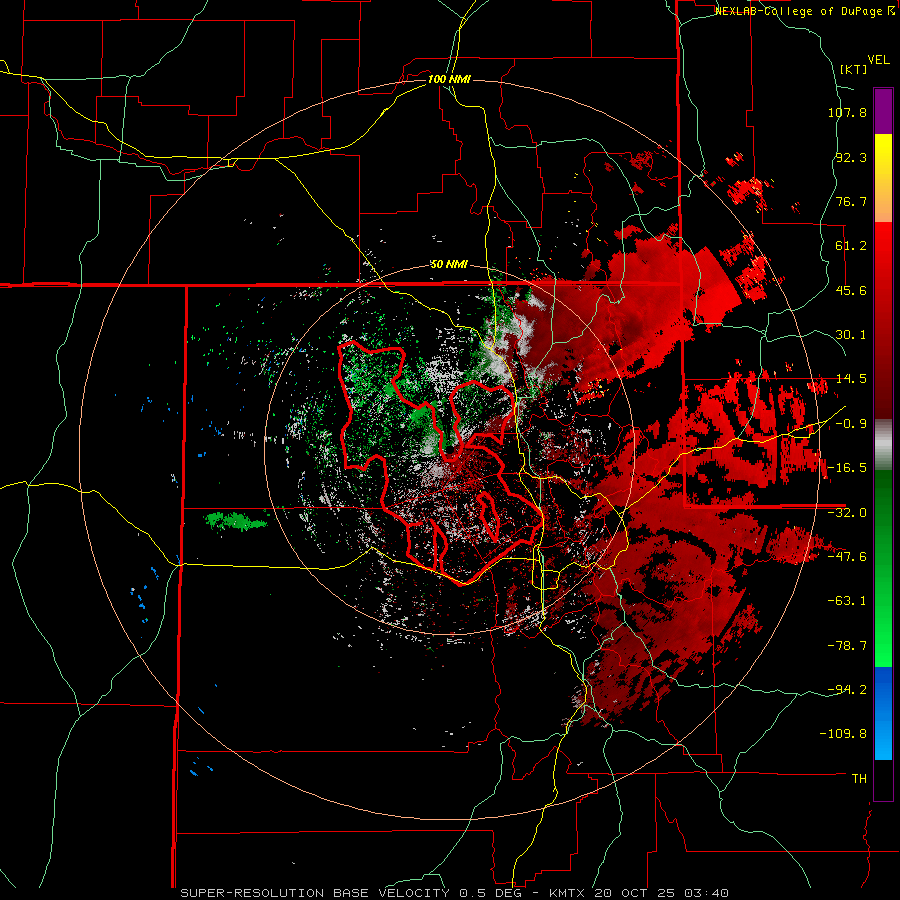The image size is (900, 900).
Task: Select the 45.6 scale value
Action: coord(851,290)
